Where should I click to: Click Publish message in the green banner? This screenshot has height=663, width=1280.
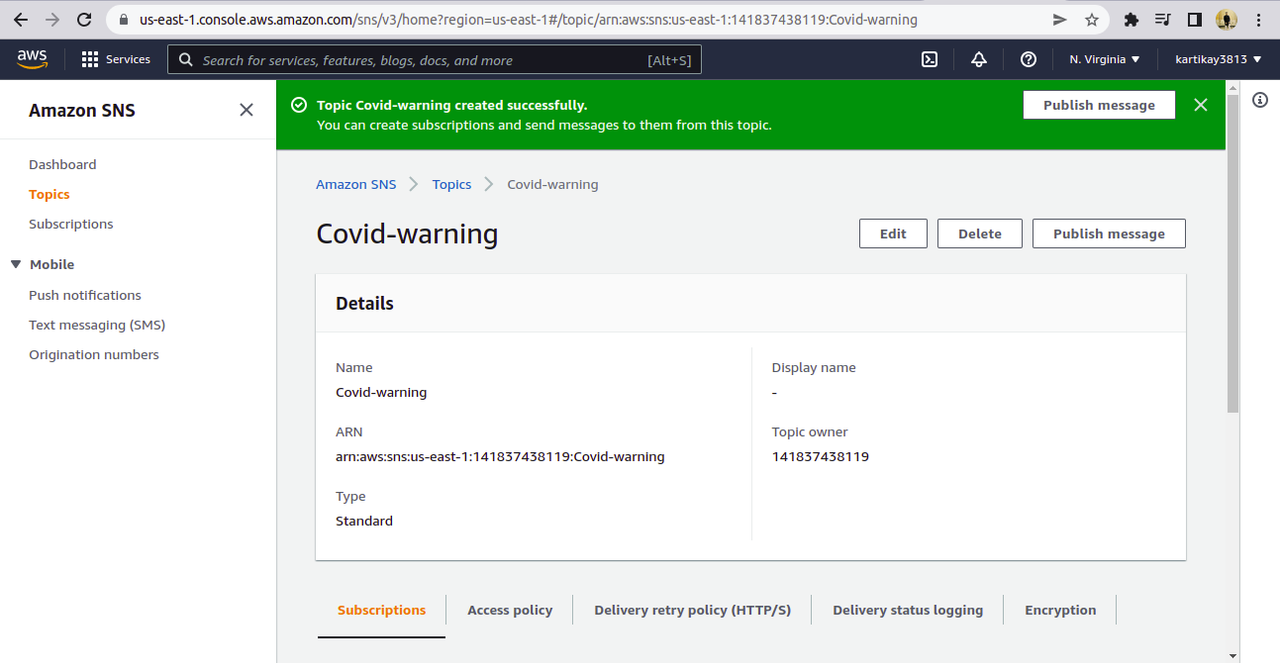pos(1099,105)
